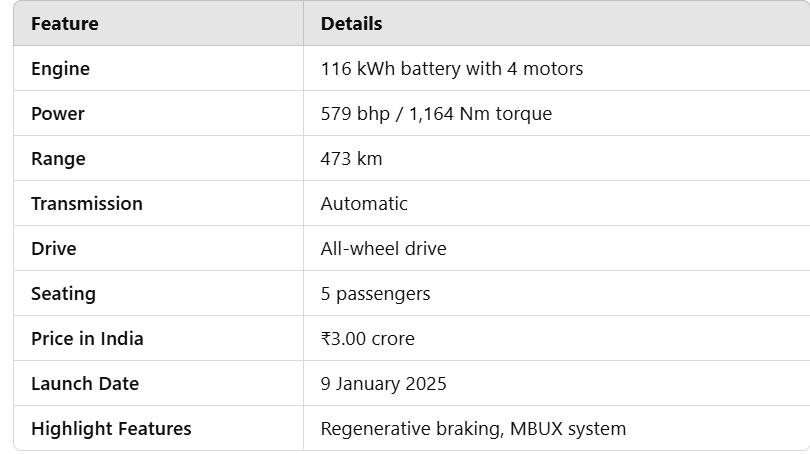810x454 pixels.
Task: Select the Range row label
Action: click(58, 159)
